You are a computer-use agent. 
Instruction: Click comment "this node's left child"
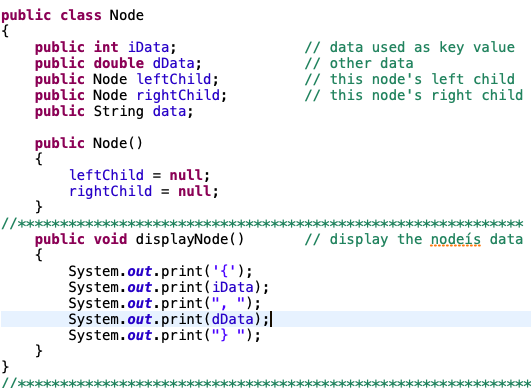pyautogui.click(x=410, y=79)
